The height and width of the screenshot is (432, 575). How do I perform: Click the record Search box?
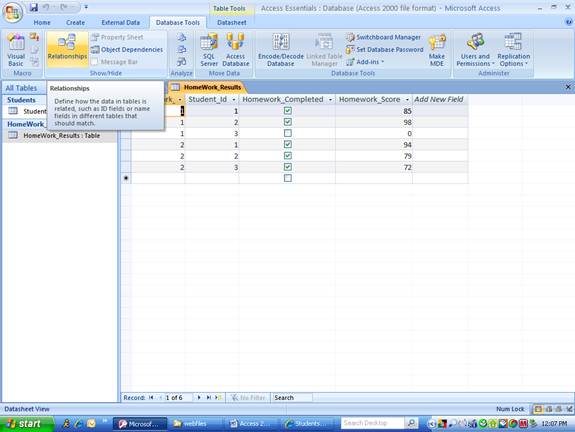(292, 398)
